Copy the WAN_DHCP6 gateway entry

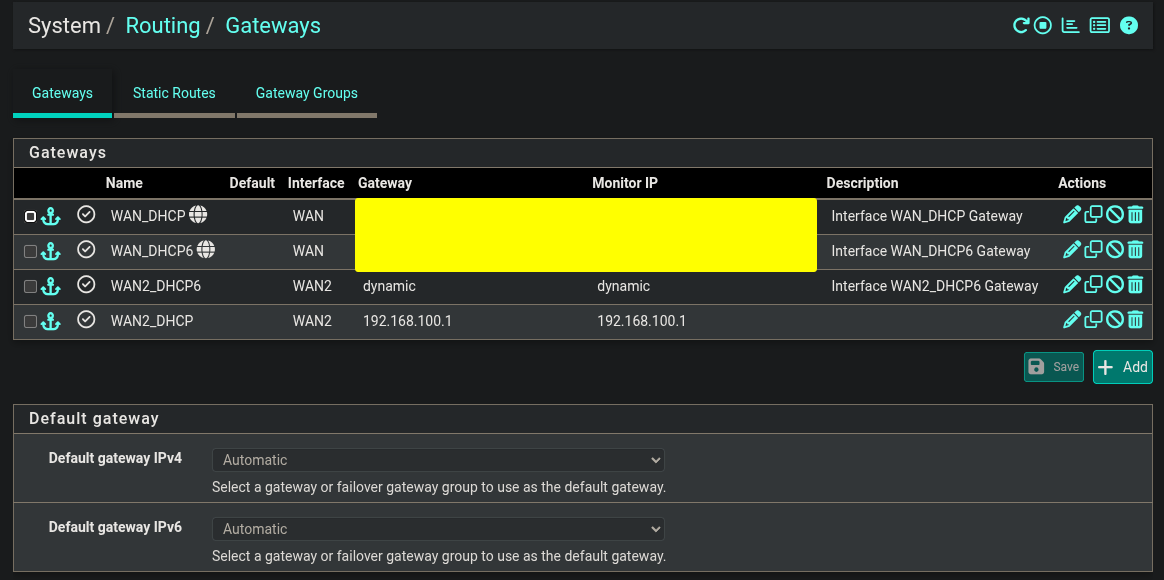click(1094, 250)
